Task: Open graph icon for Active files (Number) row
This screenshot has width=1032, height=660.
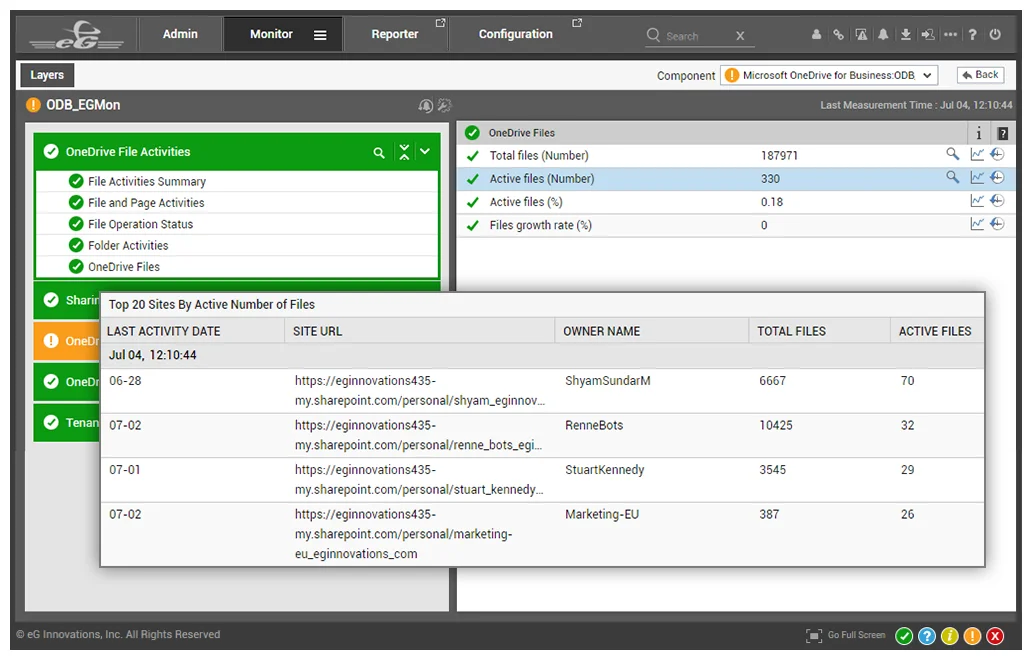Action: coord(977,178)
